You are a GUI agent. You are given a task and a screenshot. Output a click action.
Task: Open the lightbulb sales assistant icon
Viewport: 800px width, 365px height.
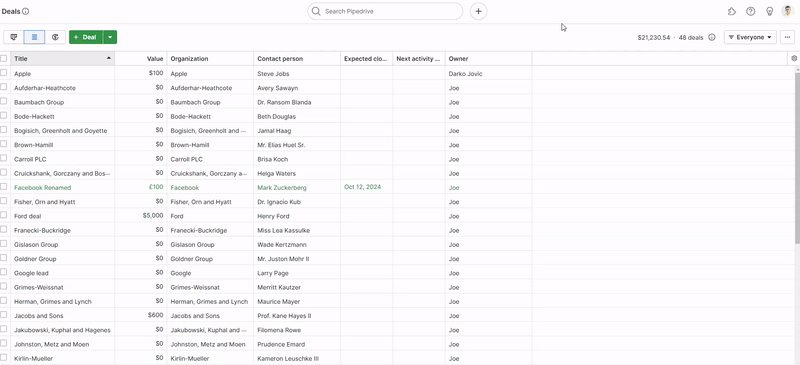[769, 11]
